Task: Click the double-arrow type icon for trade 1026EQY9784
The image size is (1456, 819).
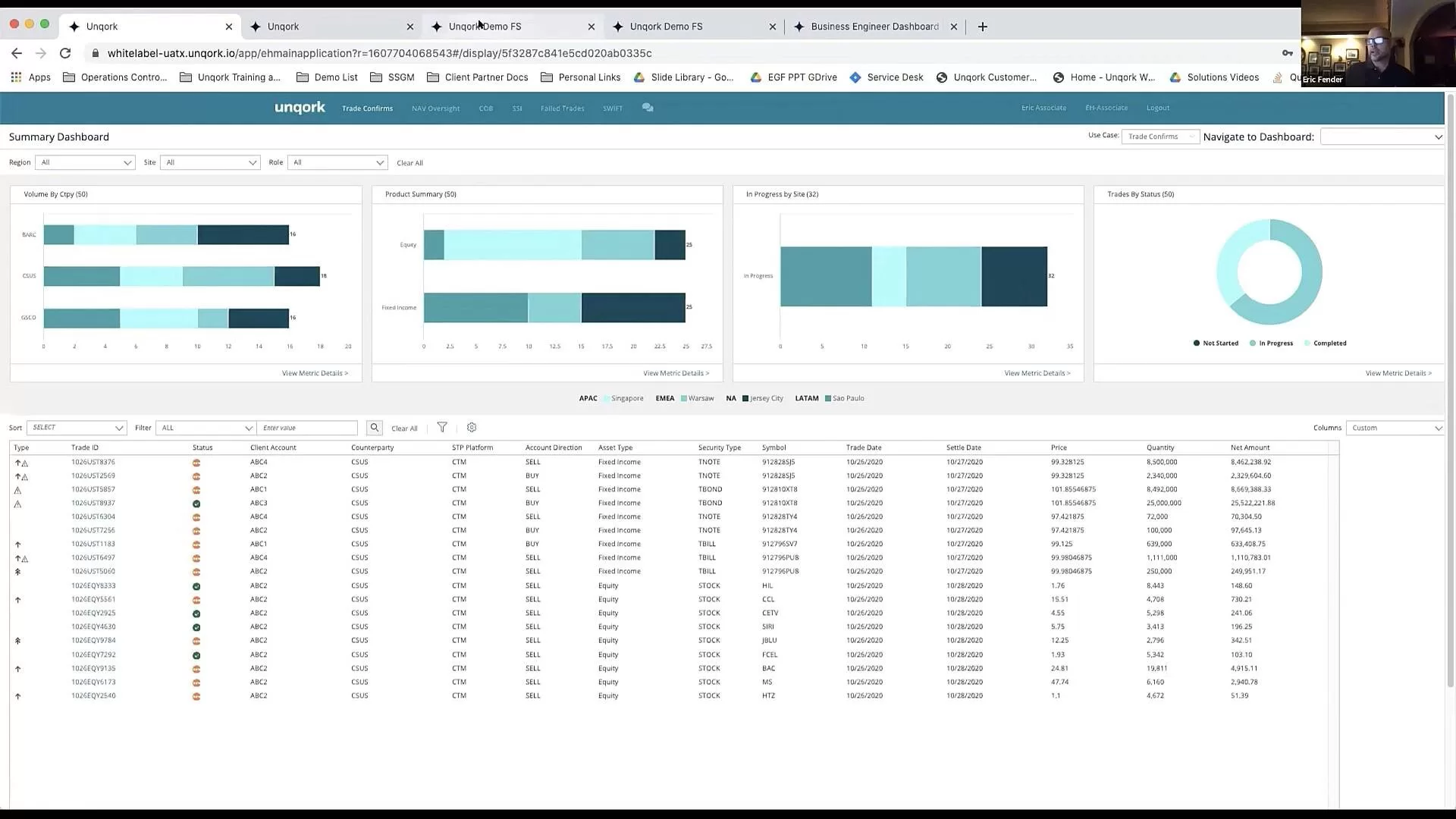Action: 17,641
